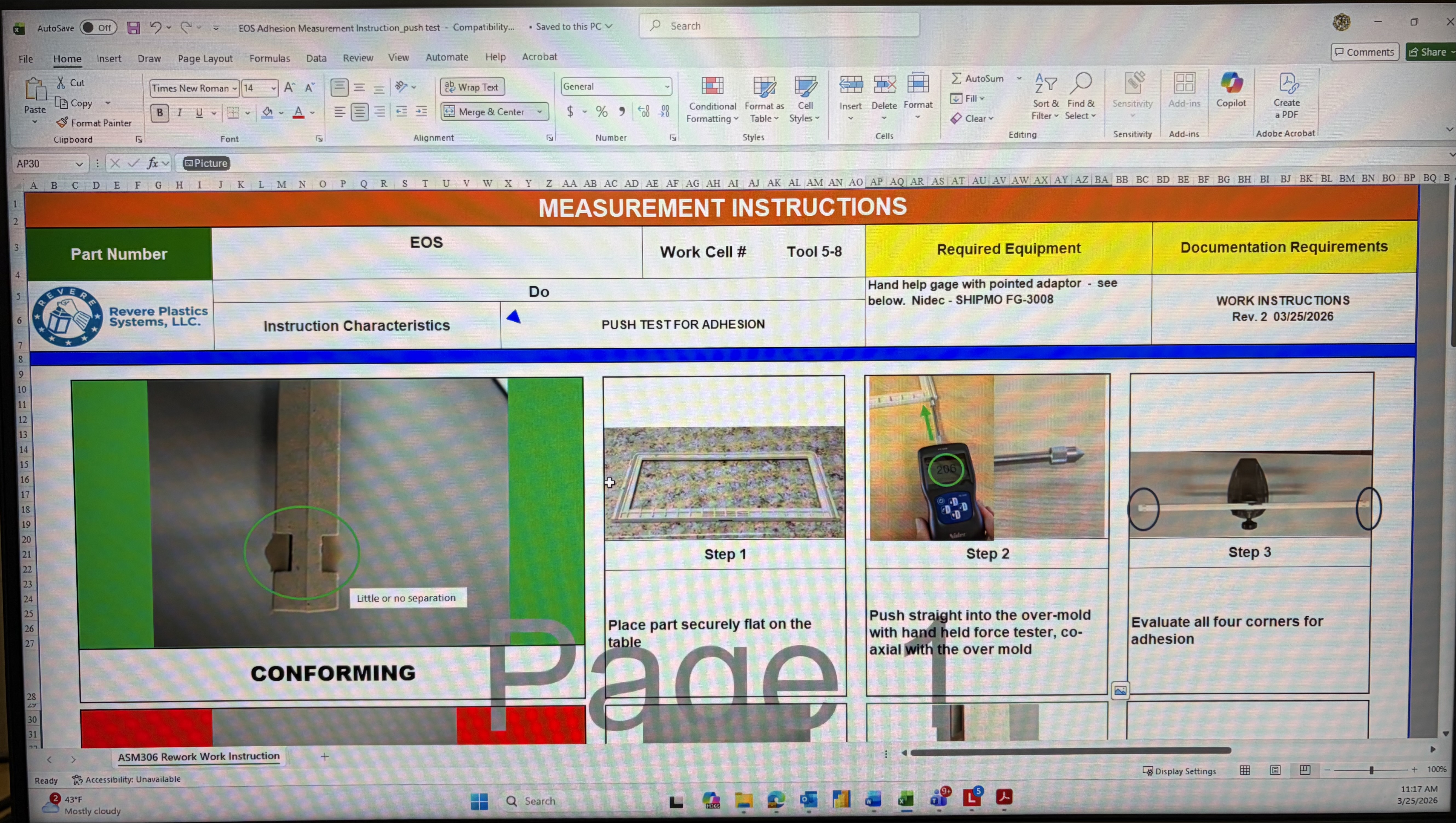This screenshot has height=823, width=1456.
Task: Click the Paste clipboard icon
Action: pyautogui.click(x=35, y=90)
